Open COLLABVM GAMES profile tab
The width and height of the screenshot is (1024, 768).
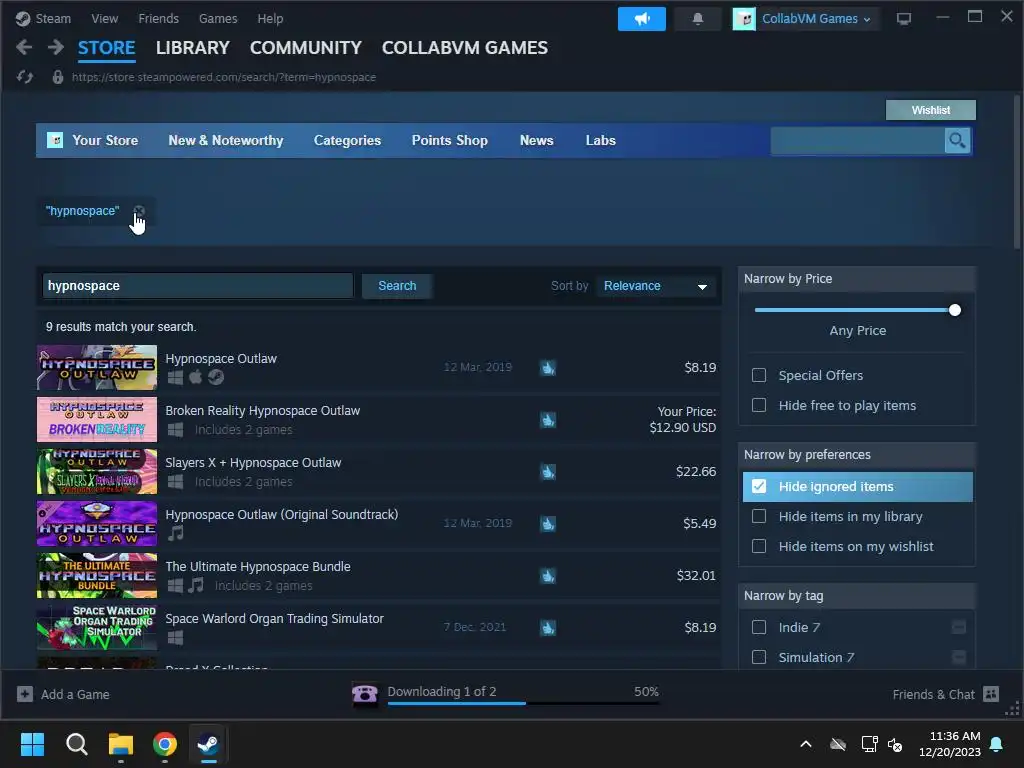[x=465, y=48]
